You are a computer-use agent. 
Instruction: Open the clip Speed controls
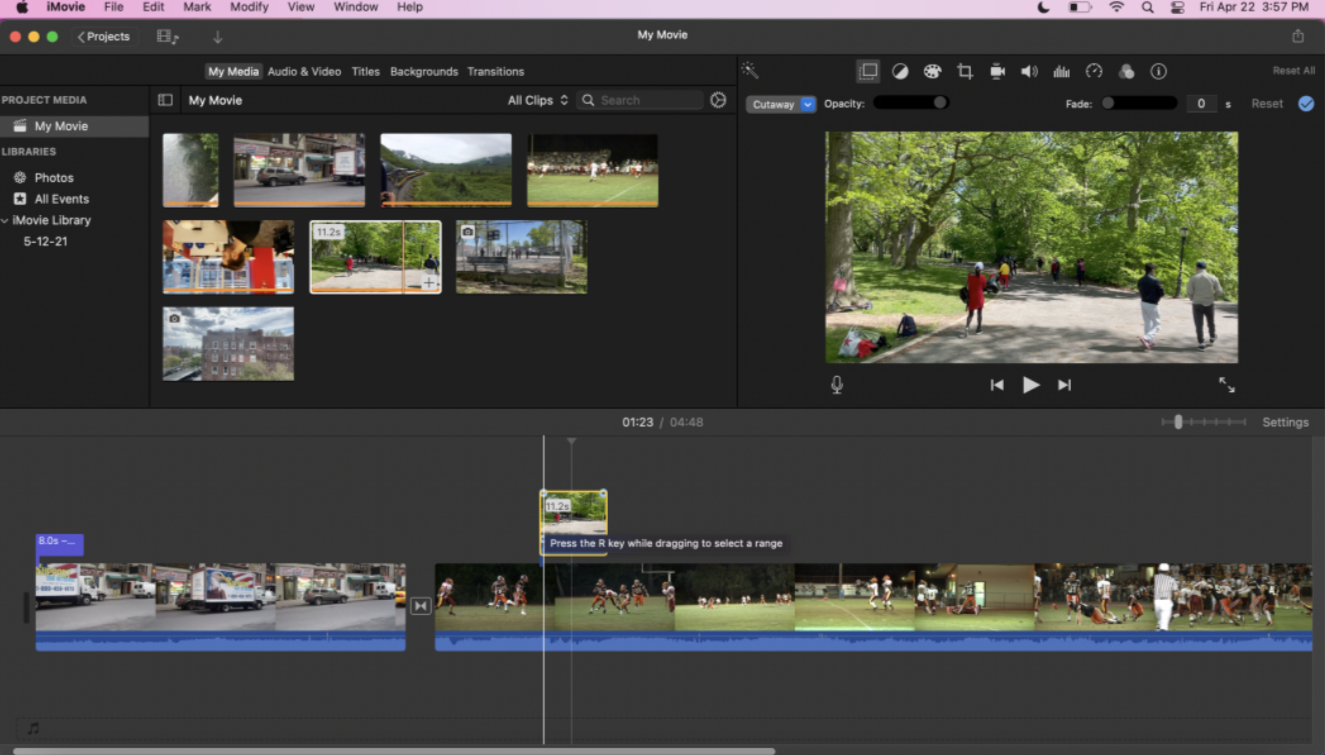click(1093, 71)
